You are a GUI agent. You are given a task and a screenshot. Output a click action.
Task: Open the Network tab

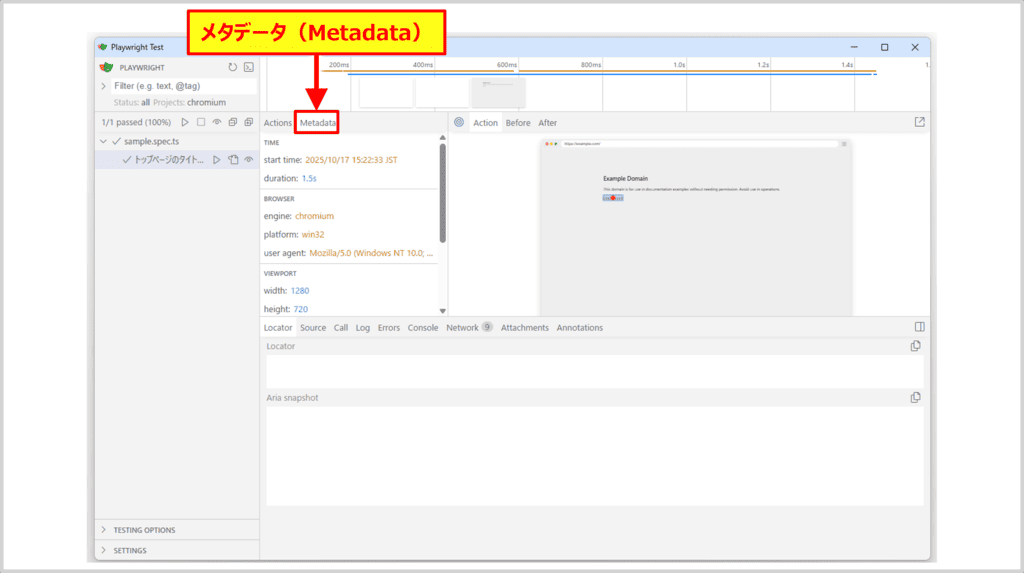coord(462,328)
